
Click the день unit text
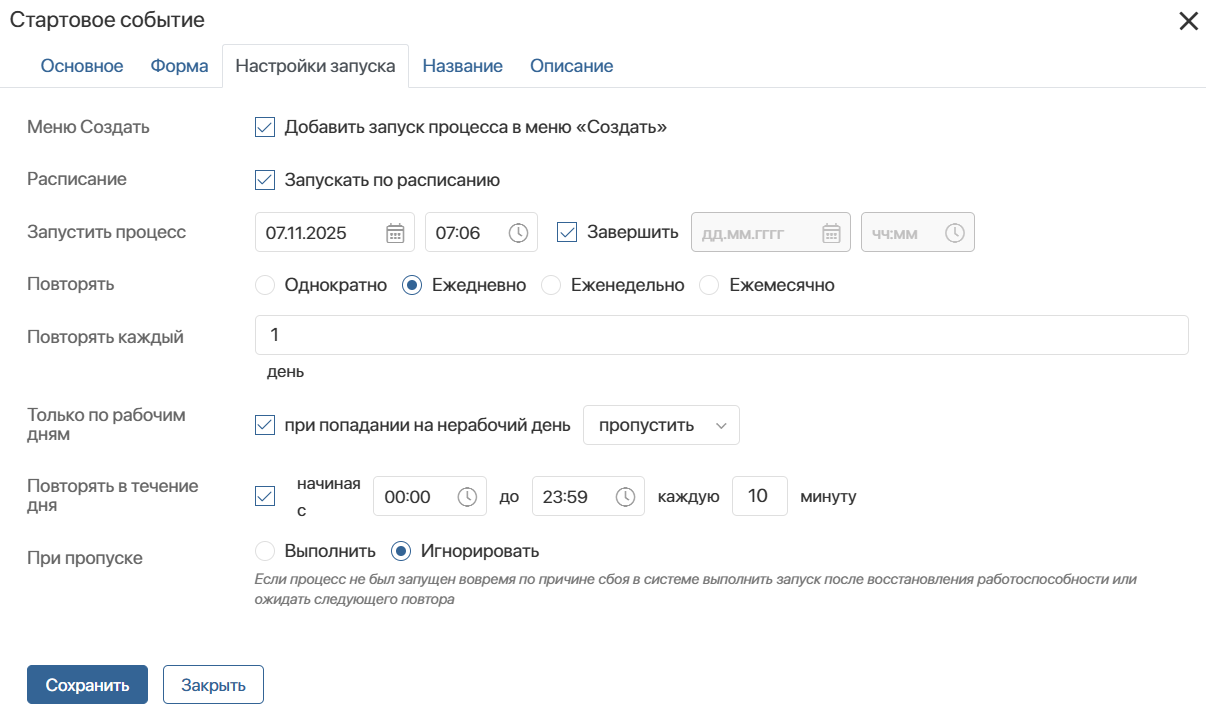(285, 372)
